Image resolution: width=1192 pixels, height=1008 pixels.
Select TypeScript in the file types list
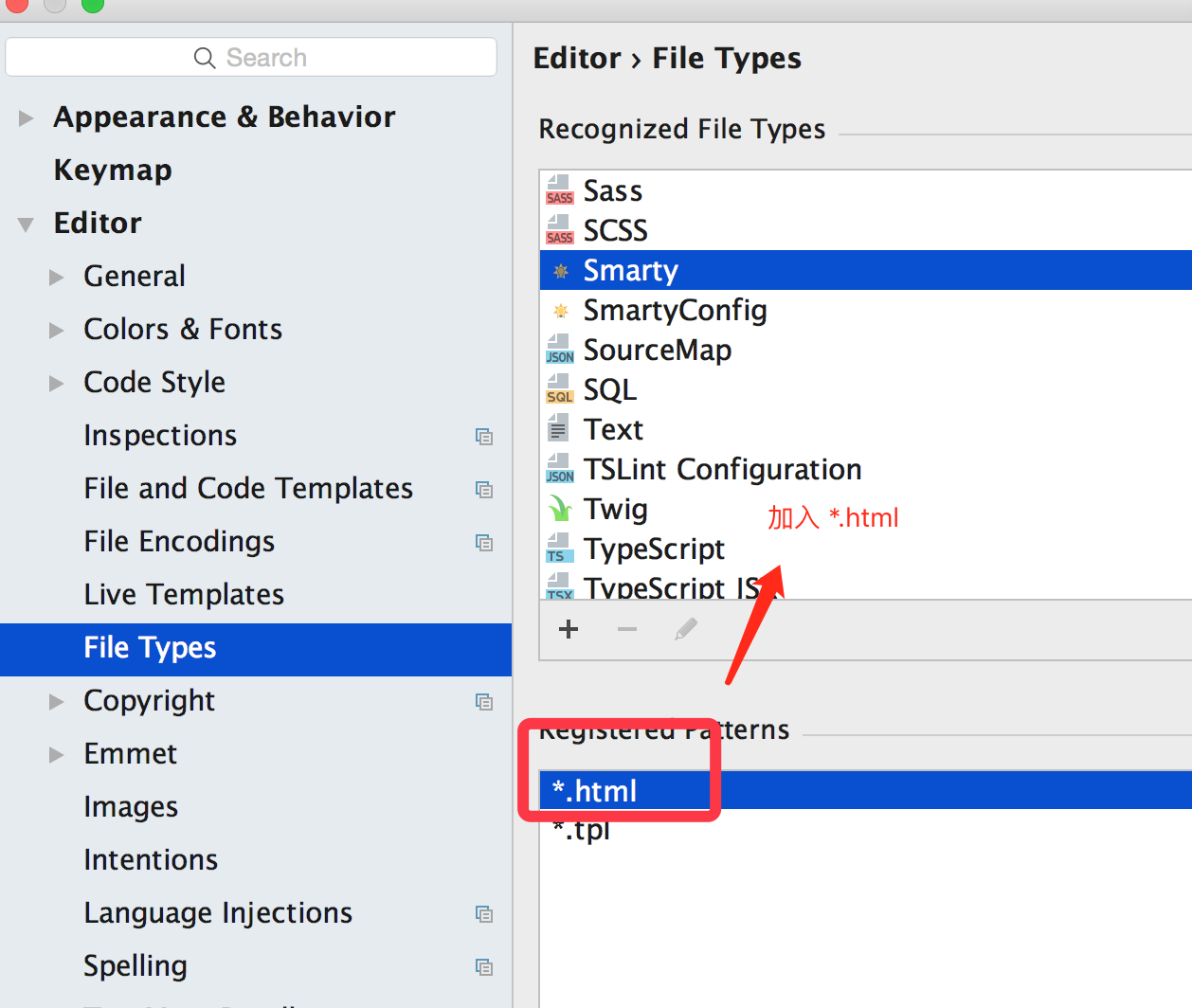click(x=654, y=549)
